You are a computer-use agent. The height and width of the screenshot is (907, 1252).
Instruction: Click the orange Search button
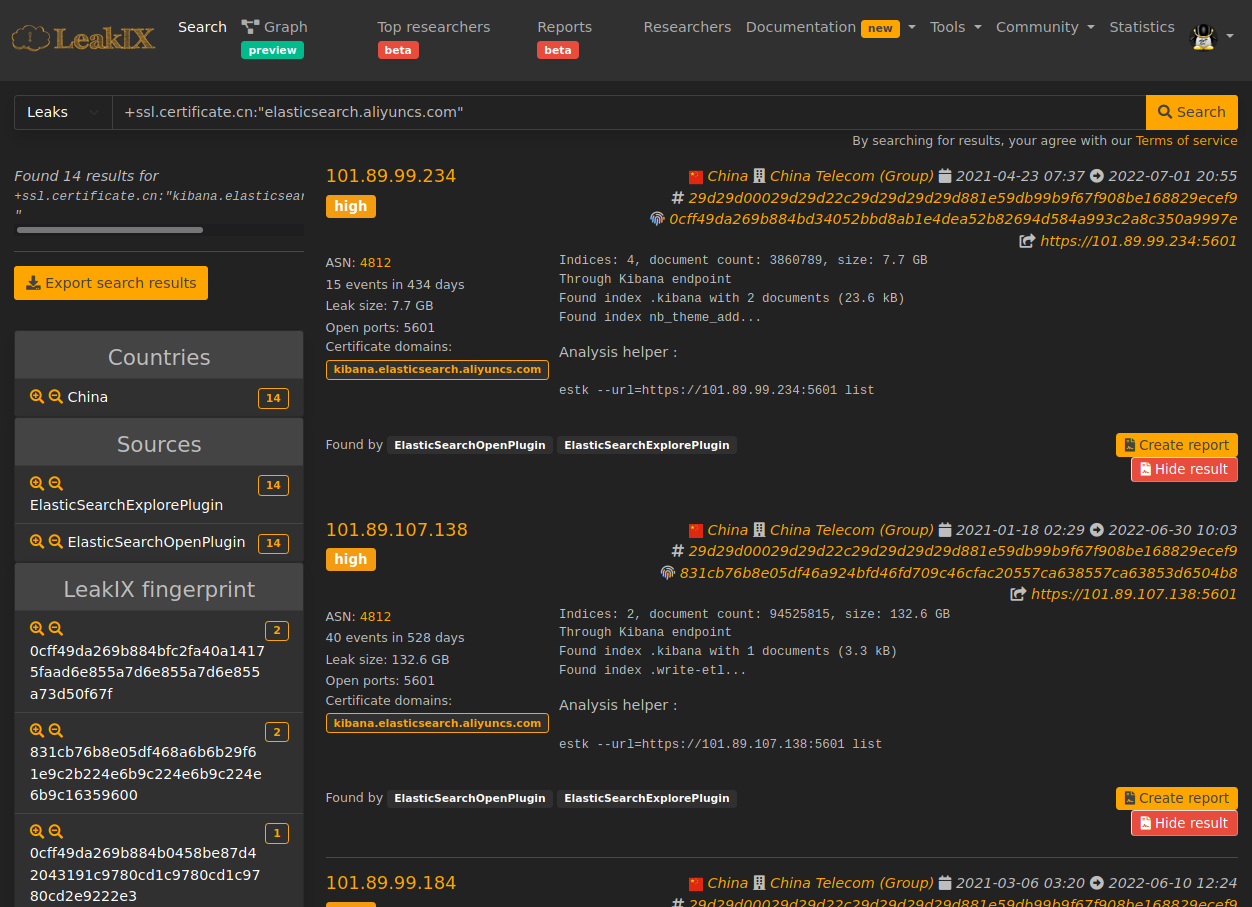1192,112
